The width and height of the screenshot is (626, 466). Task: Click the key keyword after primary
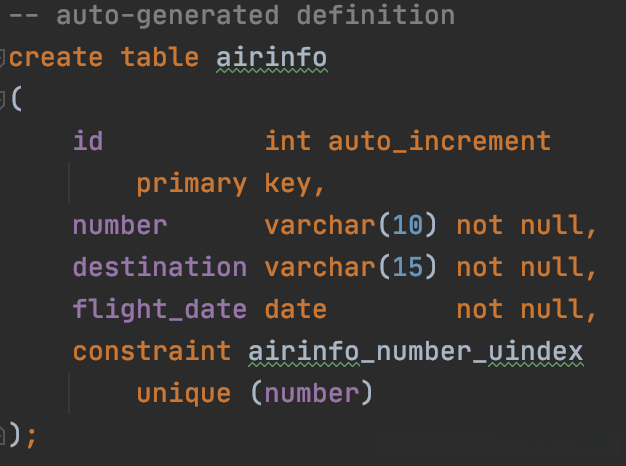(293, 184)
